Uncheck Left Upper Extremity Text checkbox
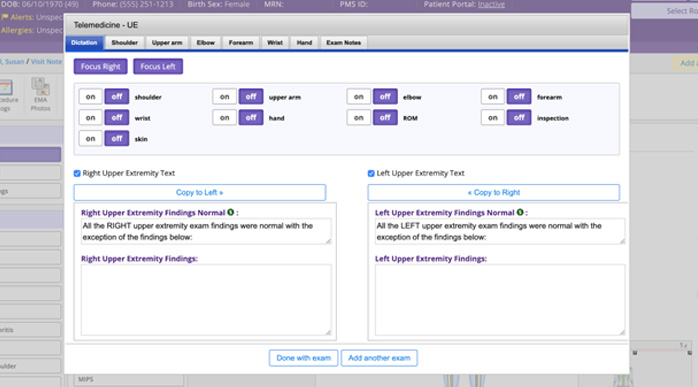Viewport: 698px width, 387px height. click(371, 173)
